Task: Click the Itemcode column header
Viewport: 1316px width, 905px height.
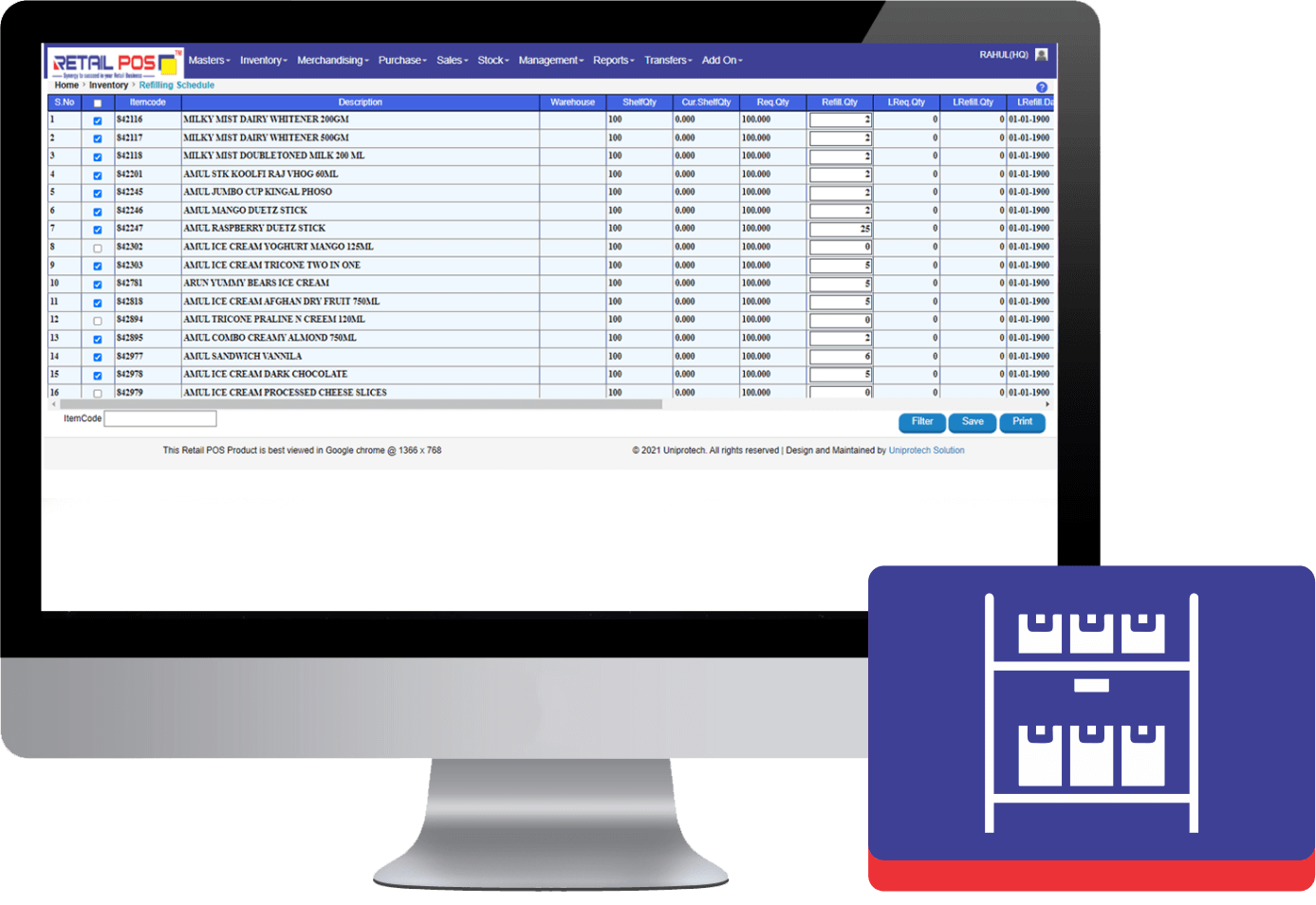Action: tap(148, 102)
